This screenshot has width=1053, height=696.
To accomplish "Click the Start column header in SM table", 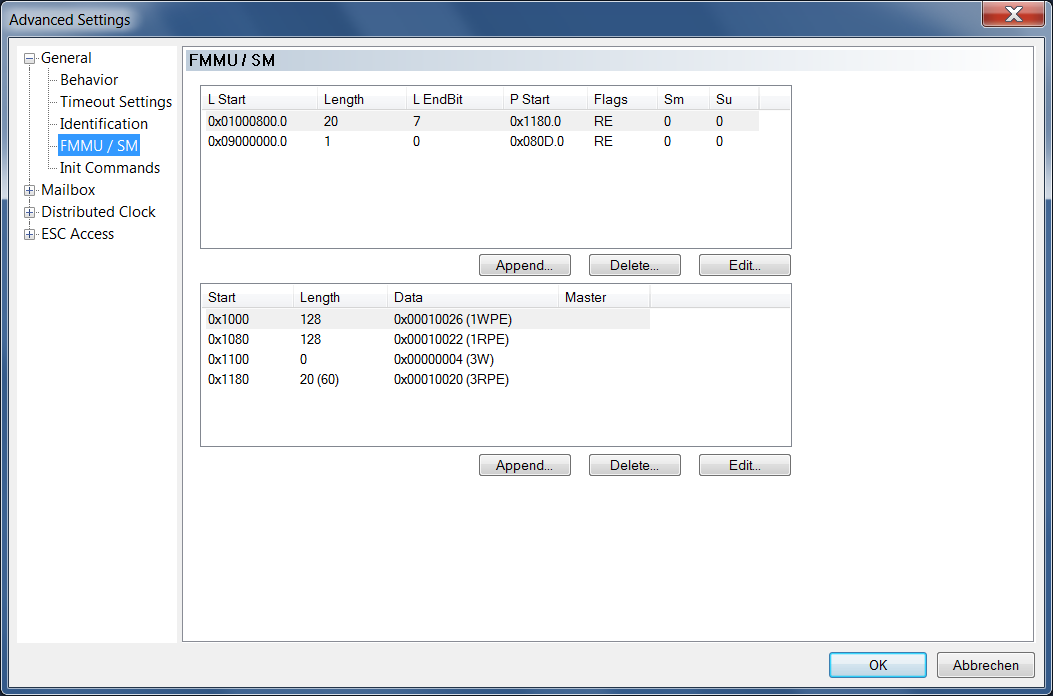I will point(247,298).
